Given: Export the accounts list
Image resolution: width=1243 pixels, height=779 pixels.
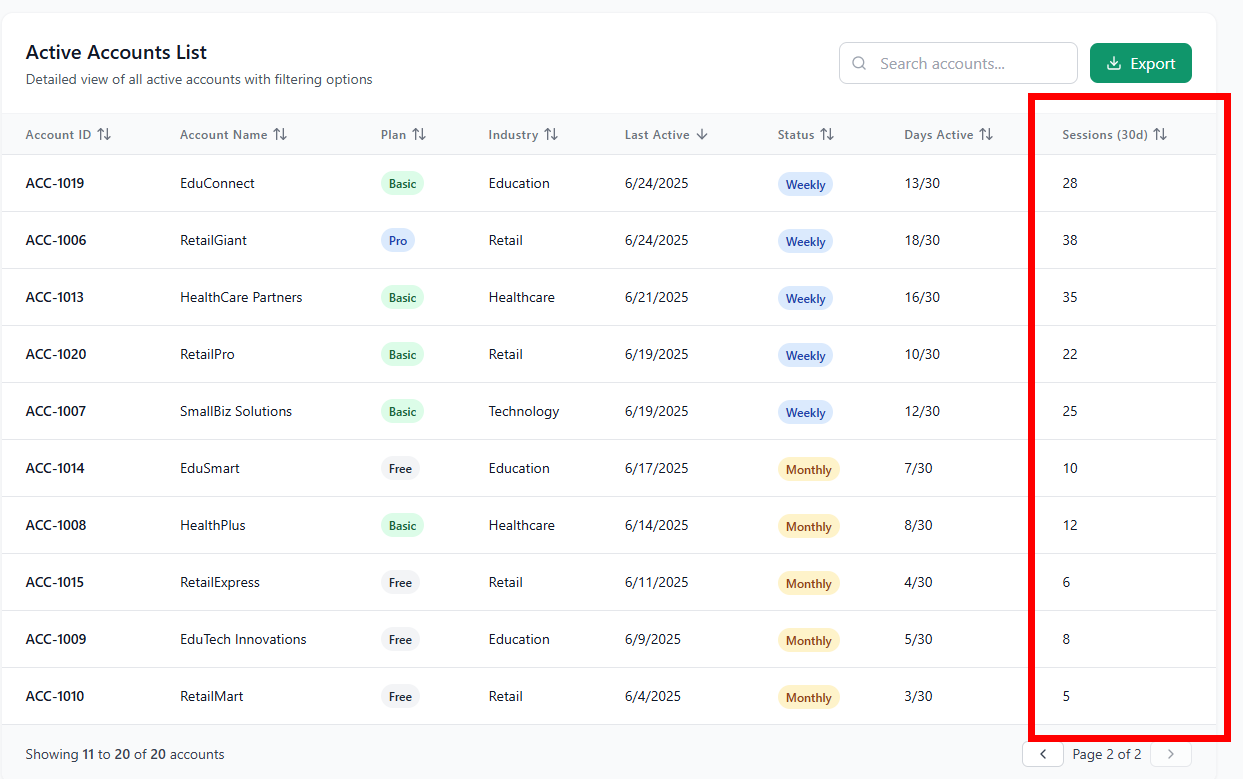Looking at the screenshot, I should 1141,63.
